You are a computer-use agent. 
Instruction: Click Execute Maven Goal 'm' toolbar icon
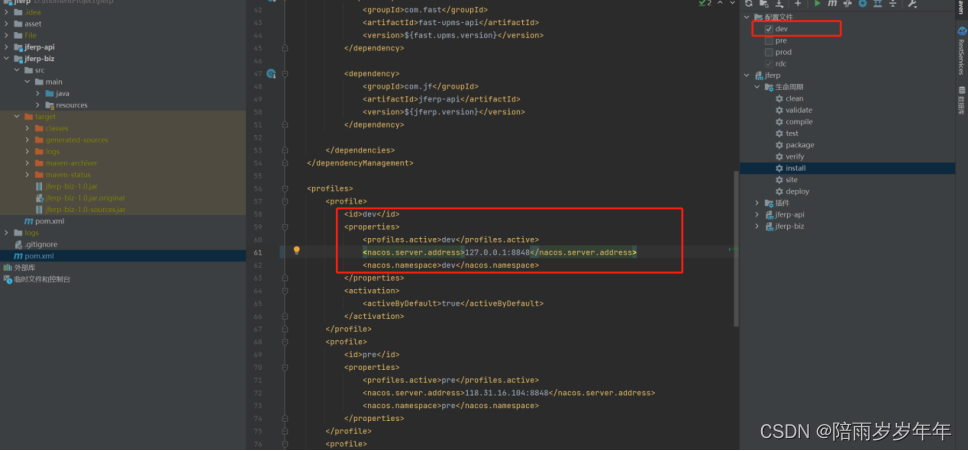(832, 4)
